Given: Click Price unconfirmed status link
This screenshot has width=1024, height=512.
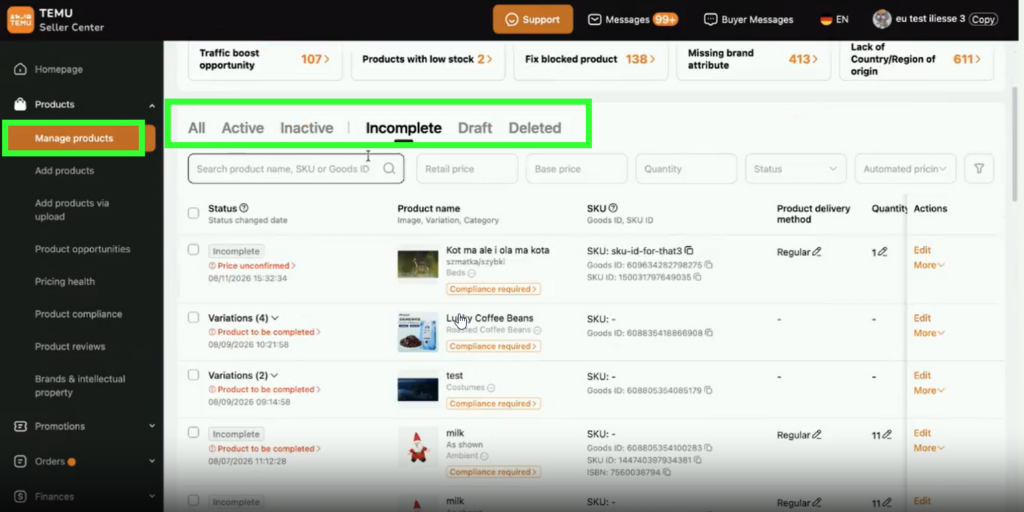Looking at the screenshot, I should [252, 266].
